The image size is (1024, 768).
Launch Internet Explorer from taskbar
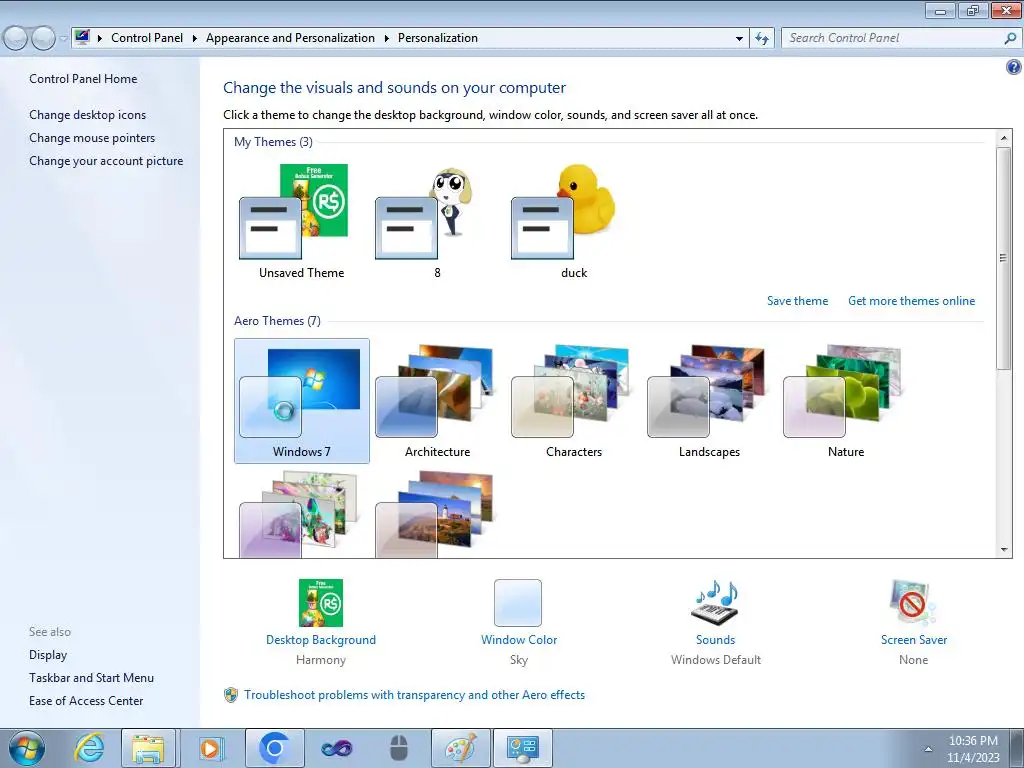pos(89,748)
